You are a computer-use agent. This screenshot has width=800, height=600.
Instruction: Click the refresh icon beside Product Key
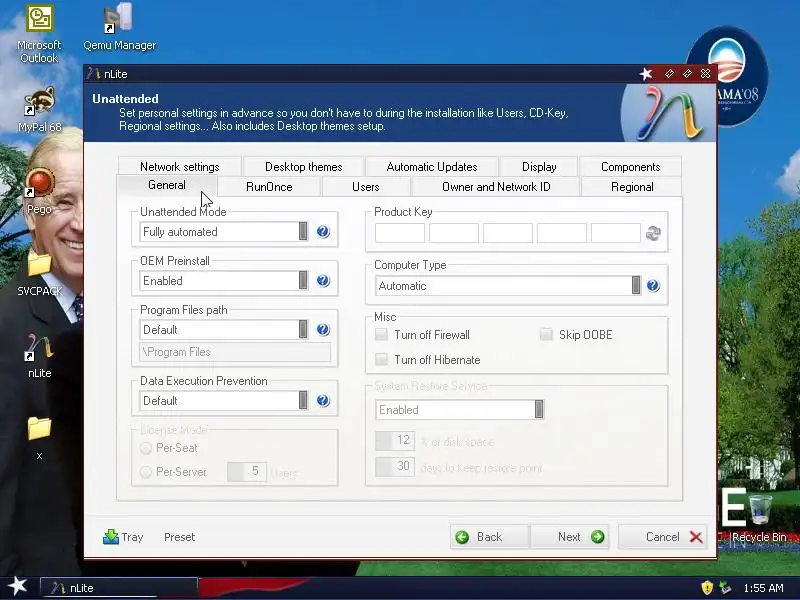[x=654, y=234]
